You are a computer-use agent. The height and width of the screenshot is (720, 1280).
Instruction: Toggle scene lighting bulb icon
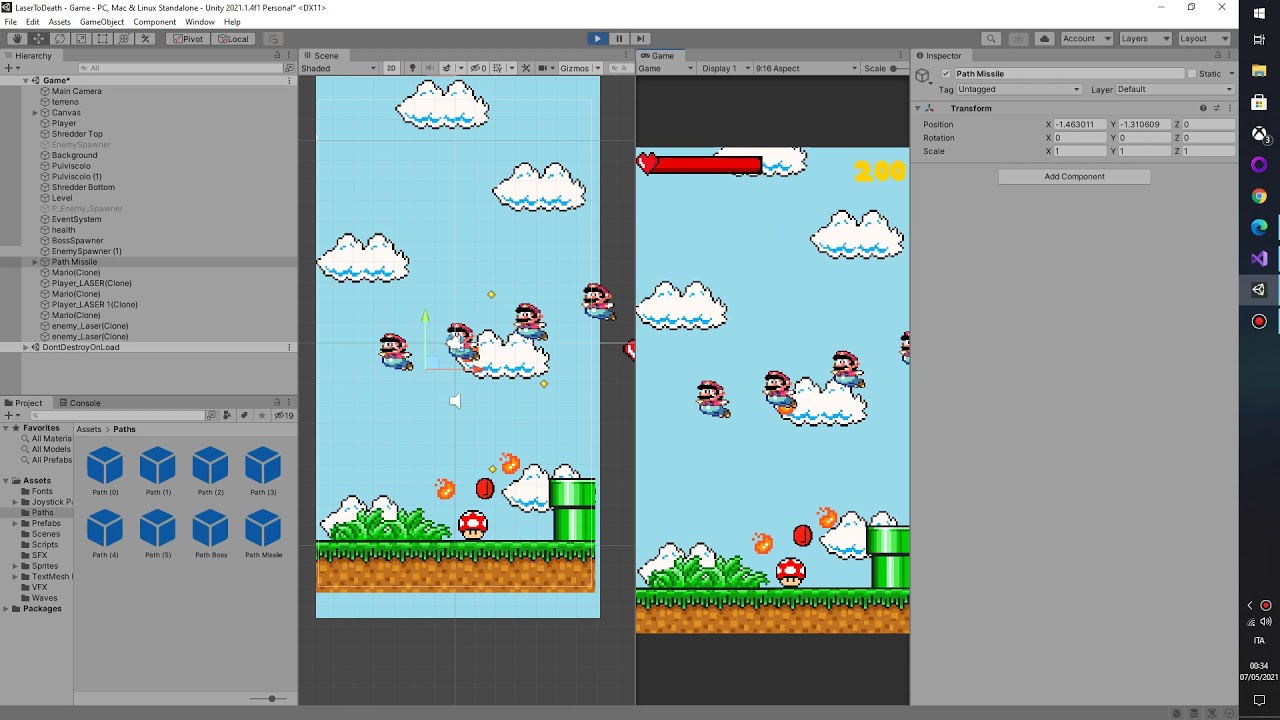(412, 68)
